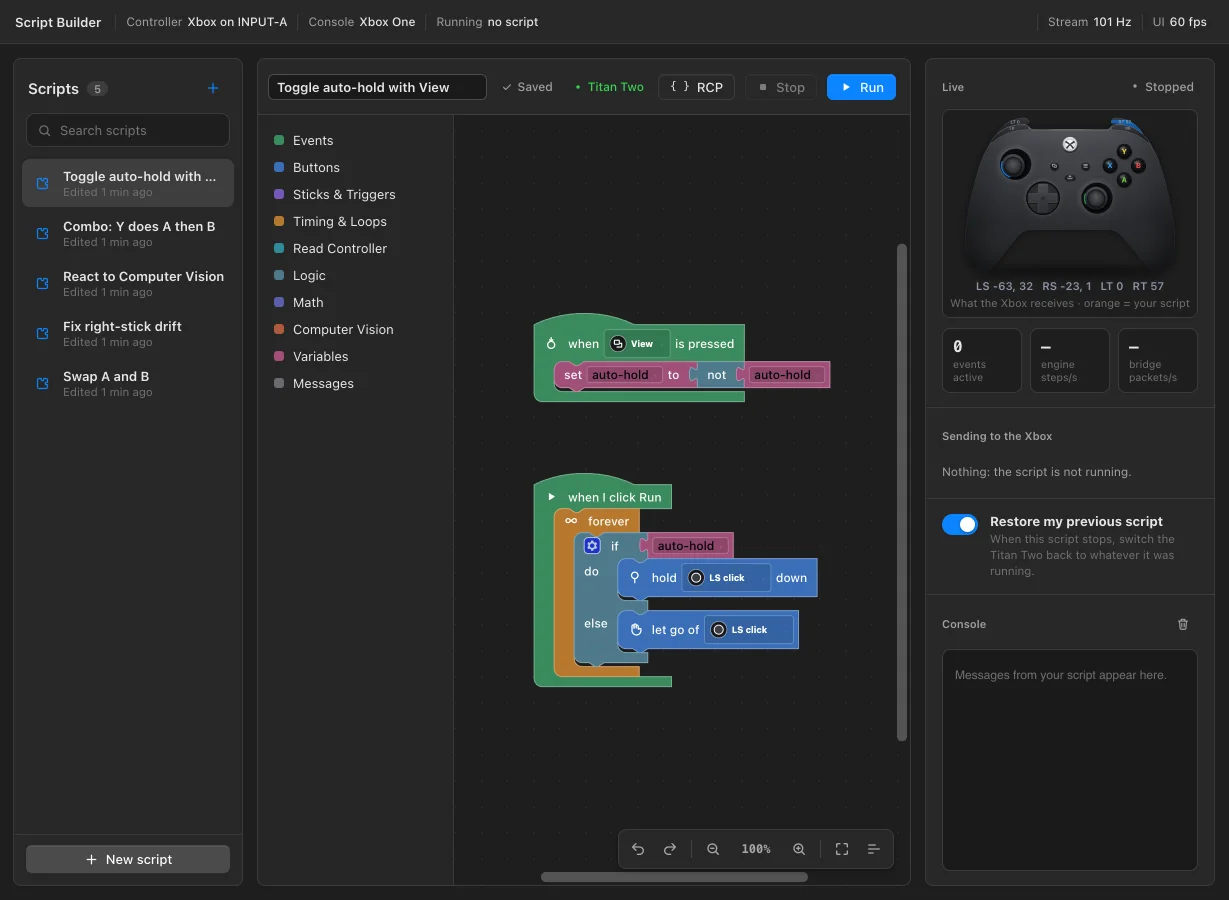1229x900 pixels.
Task: Open auto-hold dropdown after the not block
Action: 786,375
